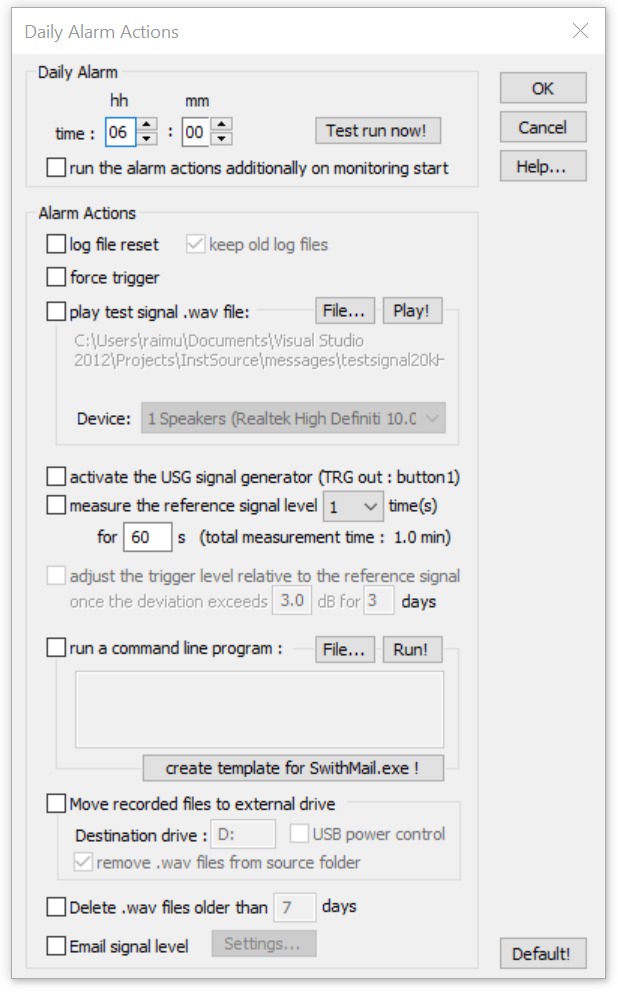
Task: Enable play test signal .wav file
Action: [56, 311]
